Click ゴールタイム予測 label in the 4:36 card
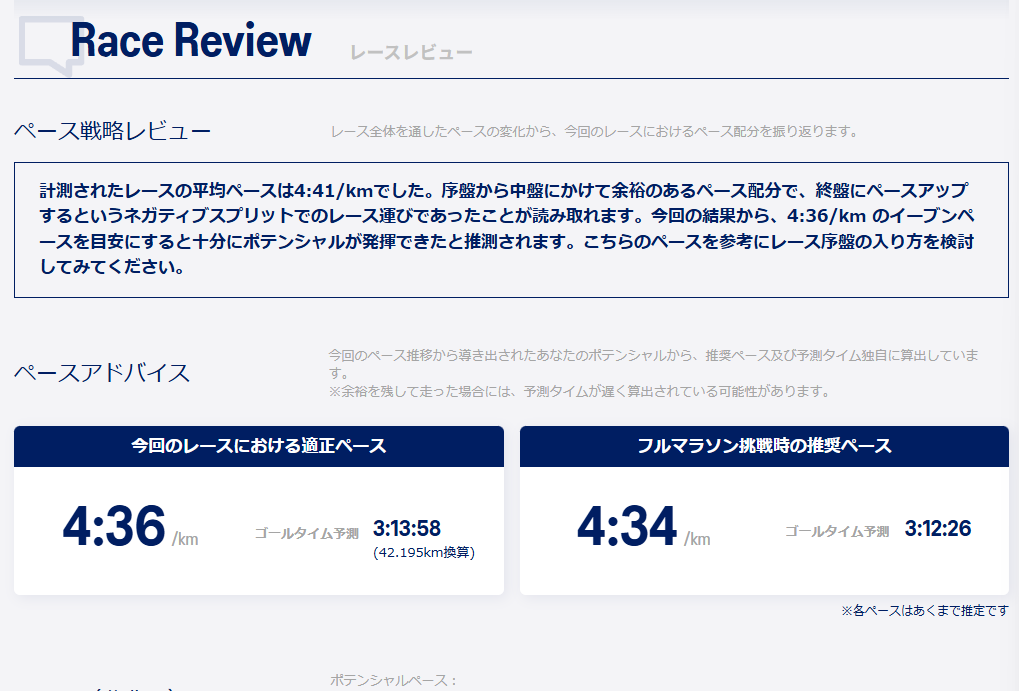The height and width of the screenshot is (691, 1019). pos(306,534)
